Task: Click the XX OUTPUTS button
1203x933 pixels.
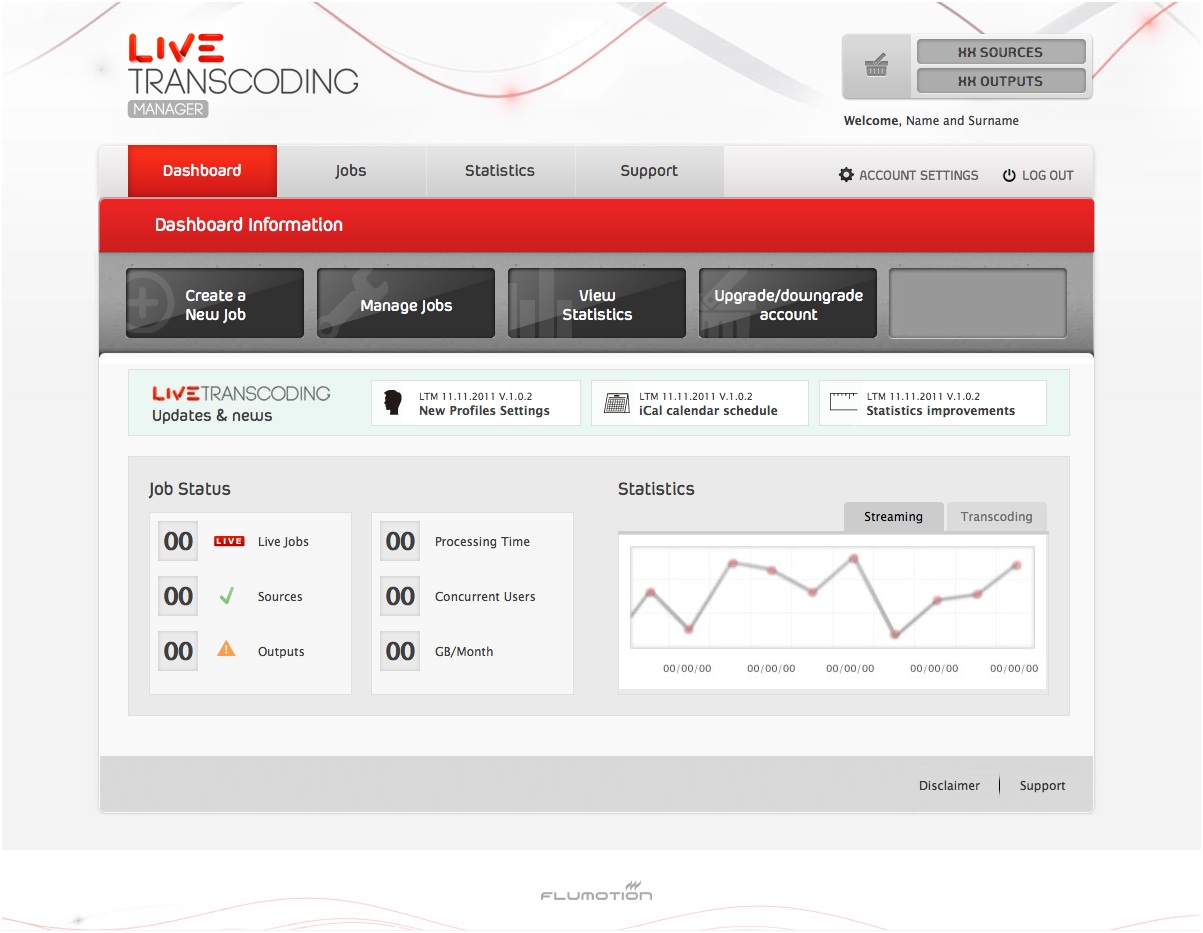Action: coord(1001,81)
